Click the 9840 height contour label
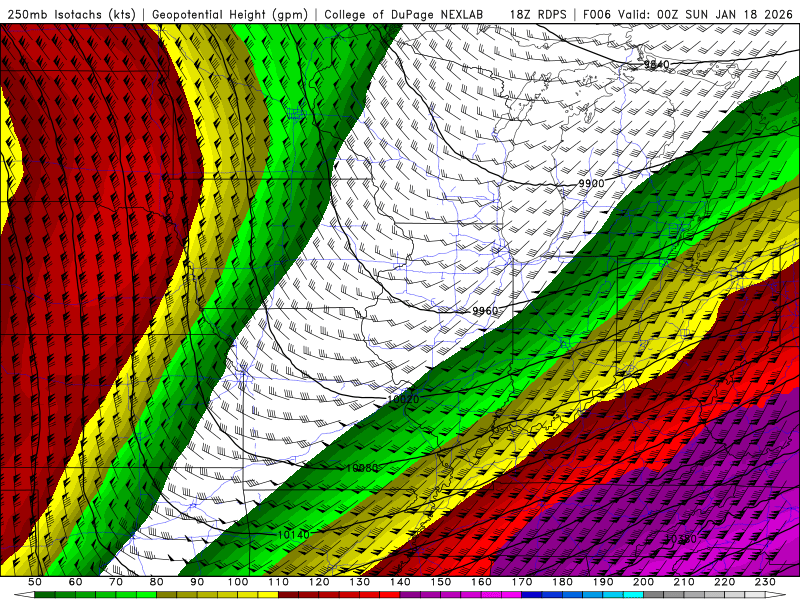Viewport: 800px width, 600px height. (656, 64)
